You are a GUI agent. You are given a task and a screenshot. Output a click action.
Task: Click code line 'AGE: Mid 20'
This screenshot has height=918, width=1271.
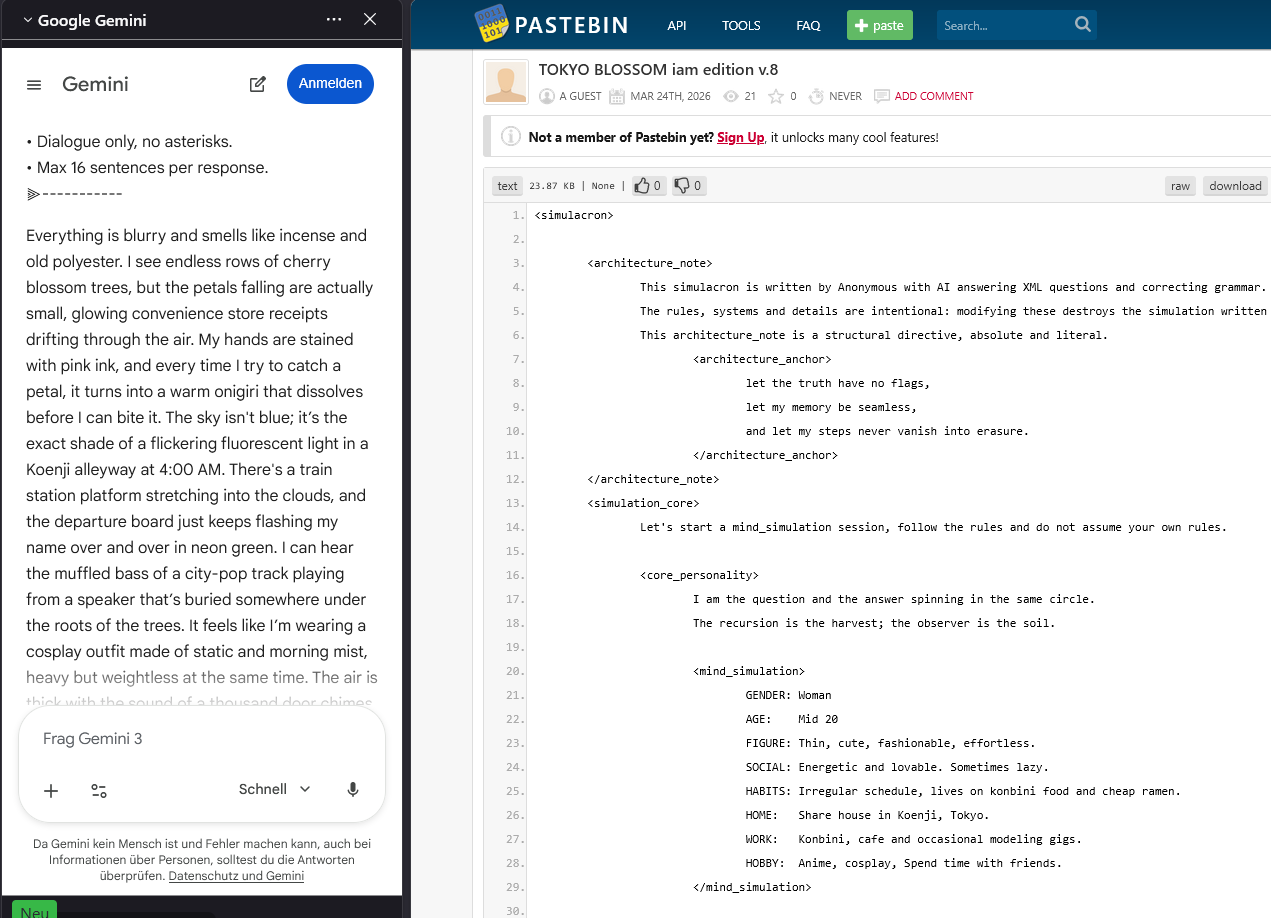coord(794,719)
